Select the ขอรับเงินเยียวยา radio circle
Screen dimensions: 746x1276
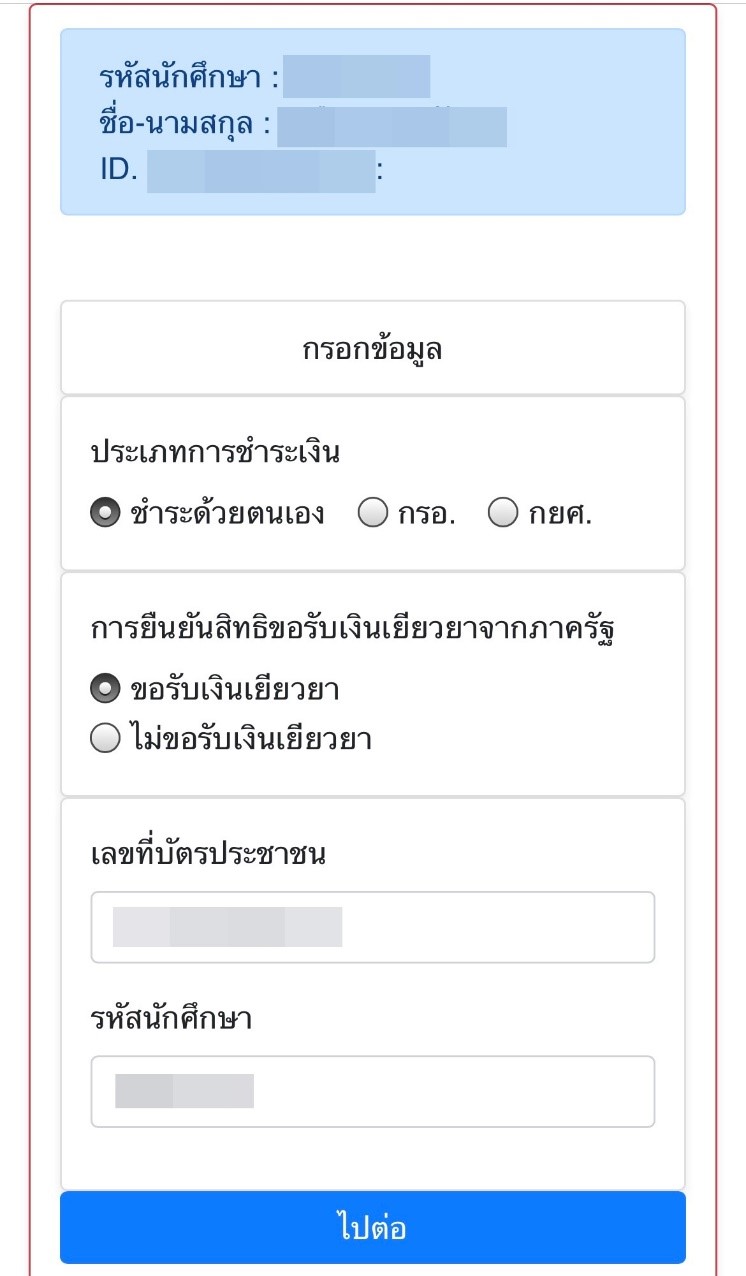[105, 689]
